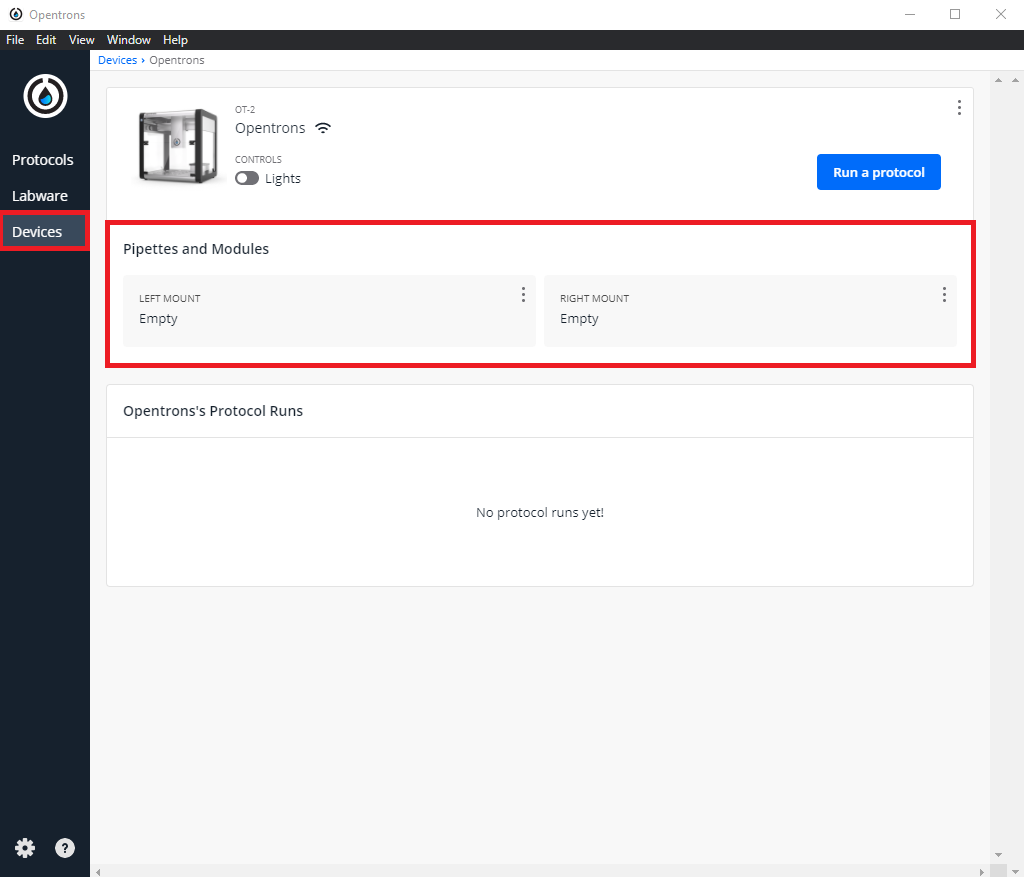Follow the Devices breadcrumb link
Viewport: 1024px width, 877px height.
(118, 60)
